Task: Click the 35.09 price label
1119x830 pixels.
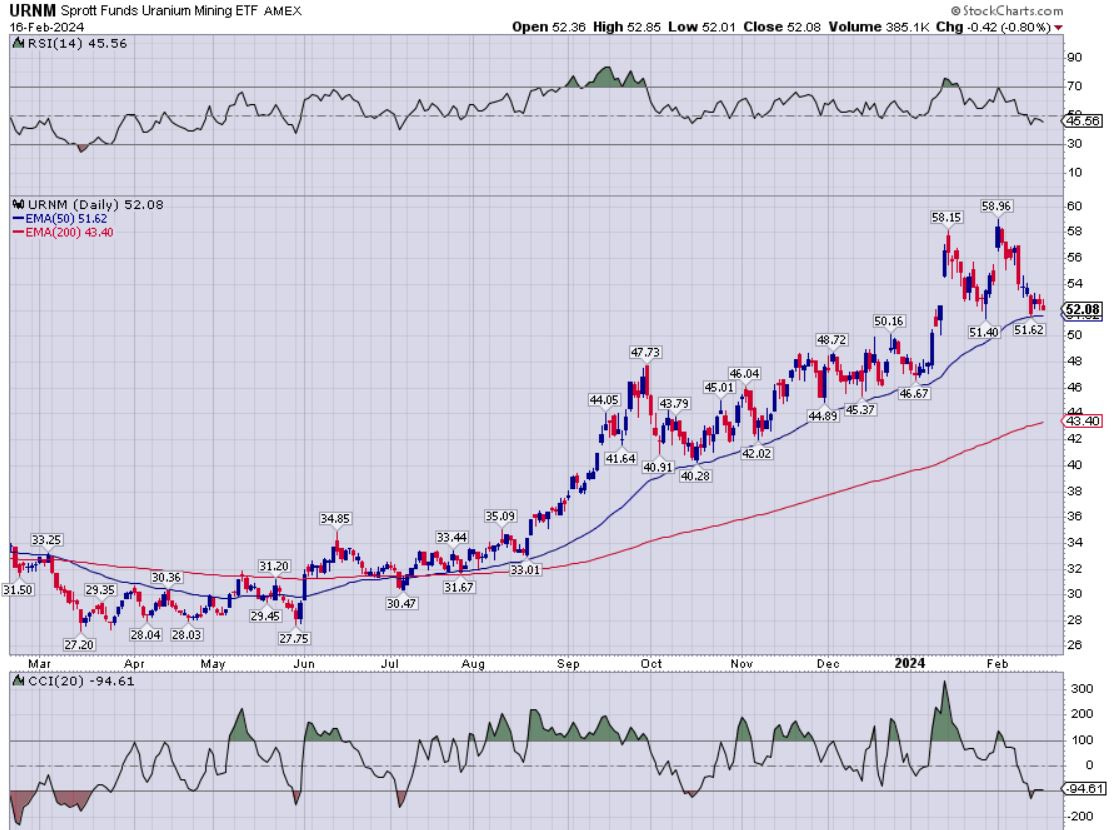Action: point(500,516)
